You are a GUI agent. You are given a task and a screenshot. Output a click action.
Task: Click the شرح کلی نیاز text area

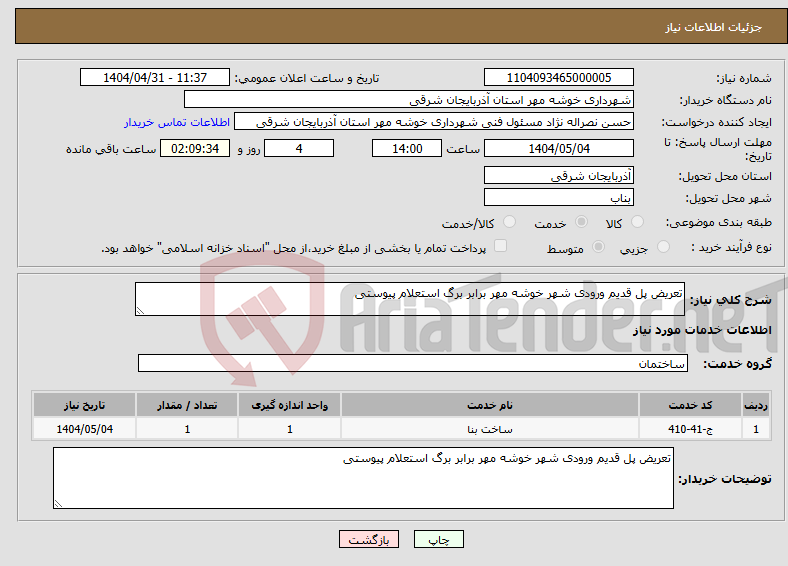[410, 299]
